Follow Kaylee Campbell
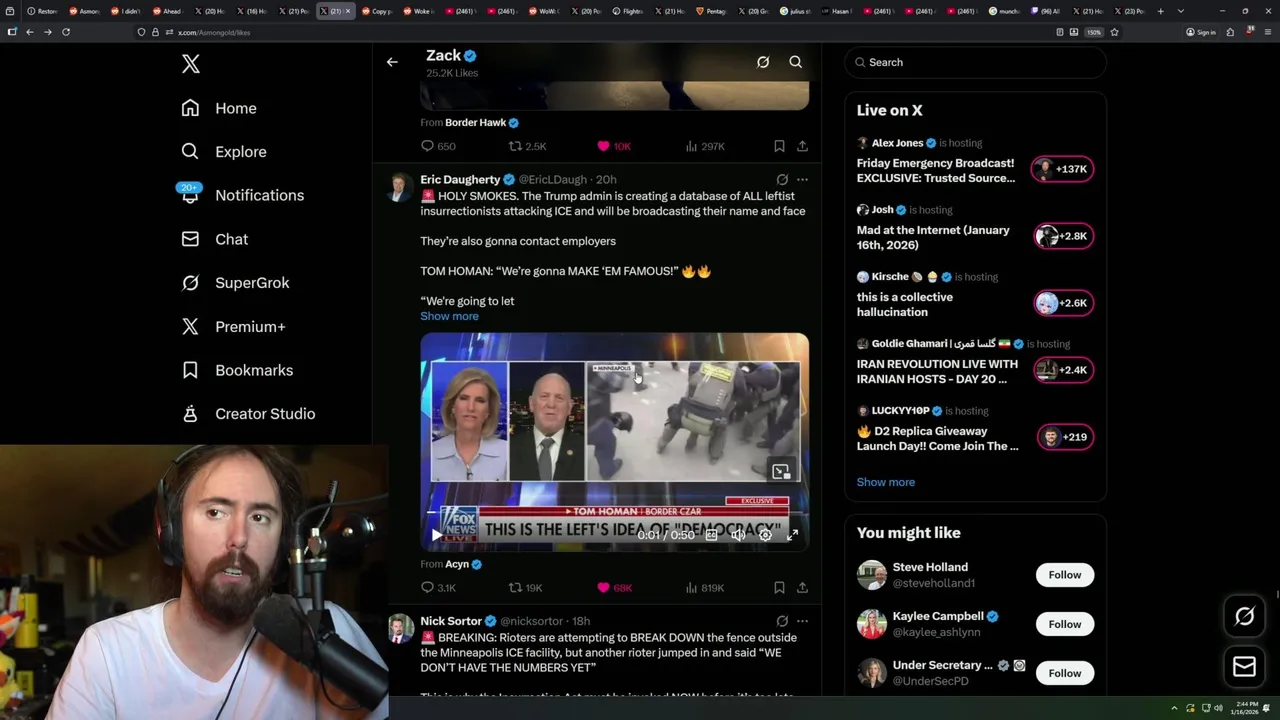The width and height of the screenshot is (1280, 720). coord(1065,624)
